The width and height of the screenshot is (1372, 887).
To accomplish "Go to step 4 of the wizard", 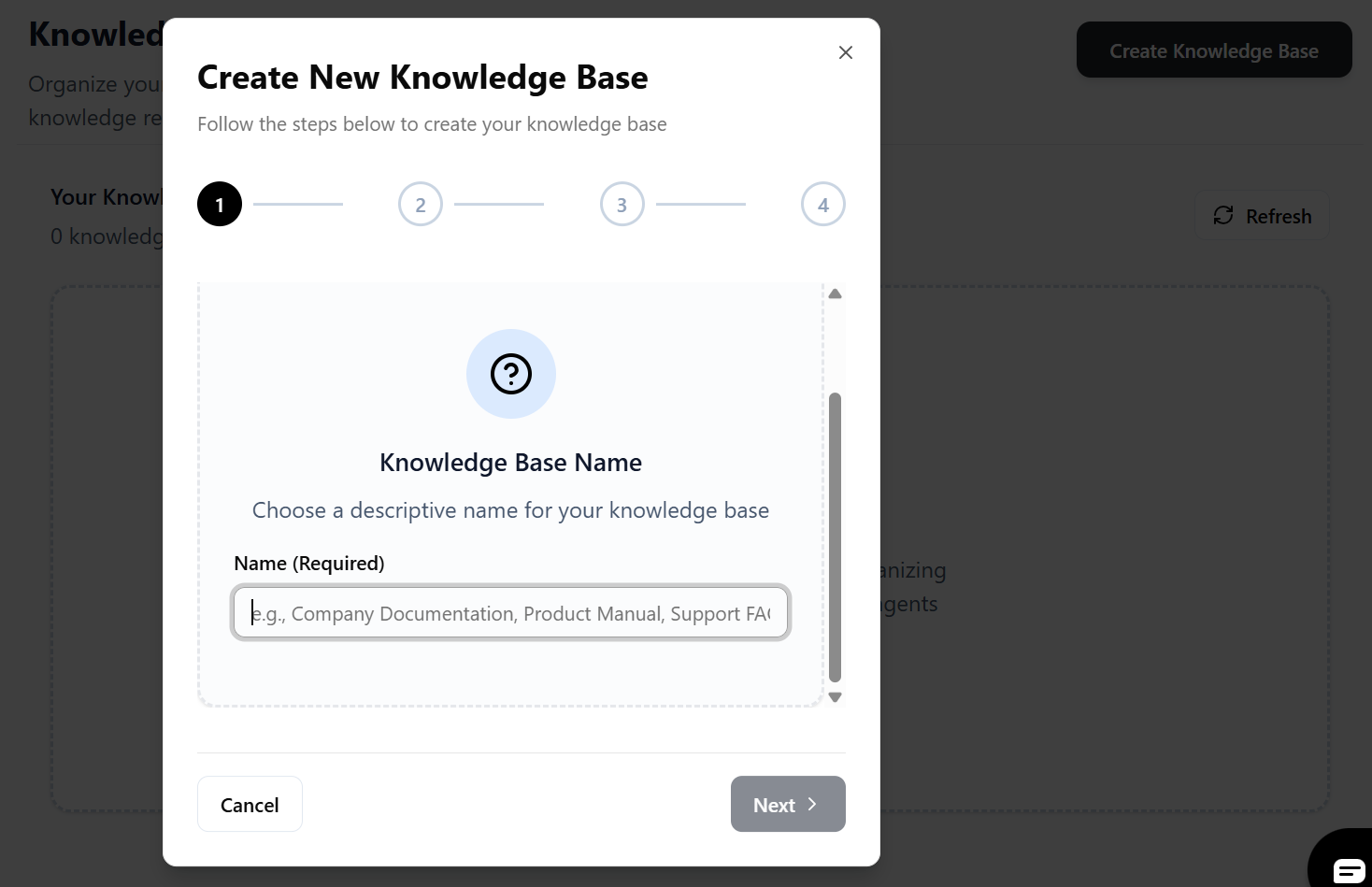I will point(822,204).
